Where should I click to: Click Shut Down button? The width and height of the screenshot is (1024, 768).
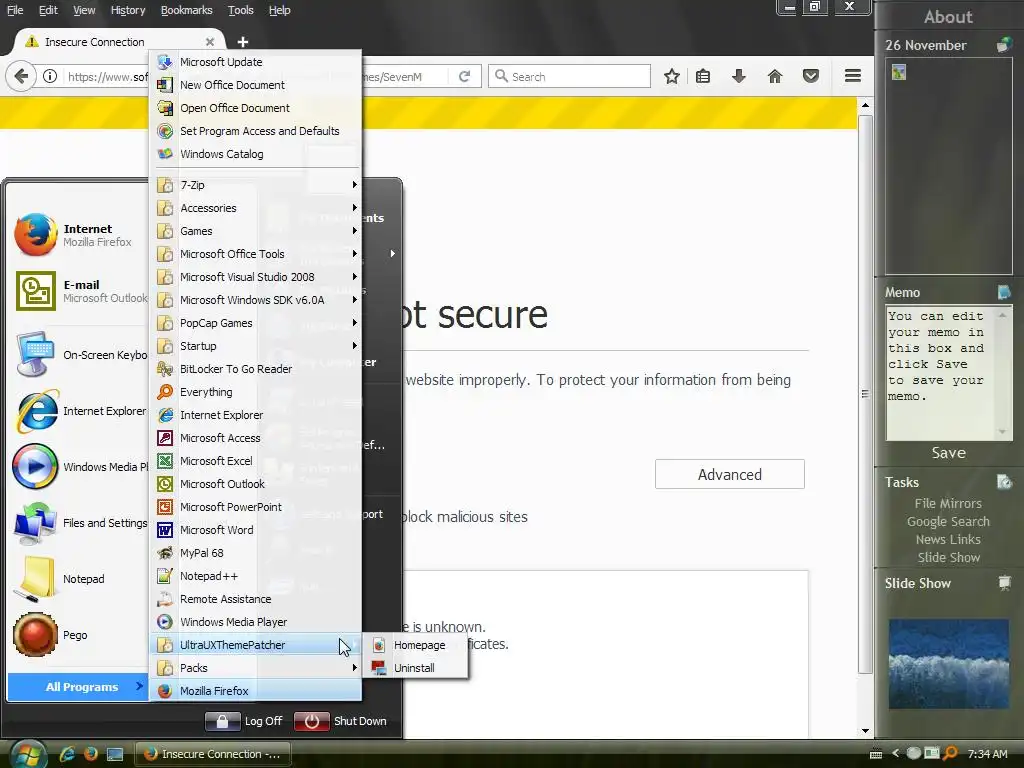click(x=340, y=721)
